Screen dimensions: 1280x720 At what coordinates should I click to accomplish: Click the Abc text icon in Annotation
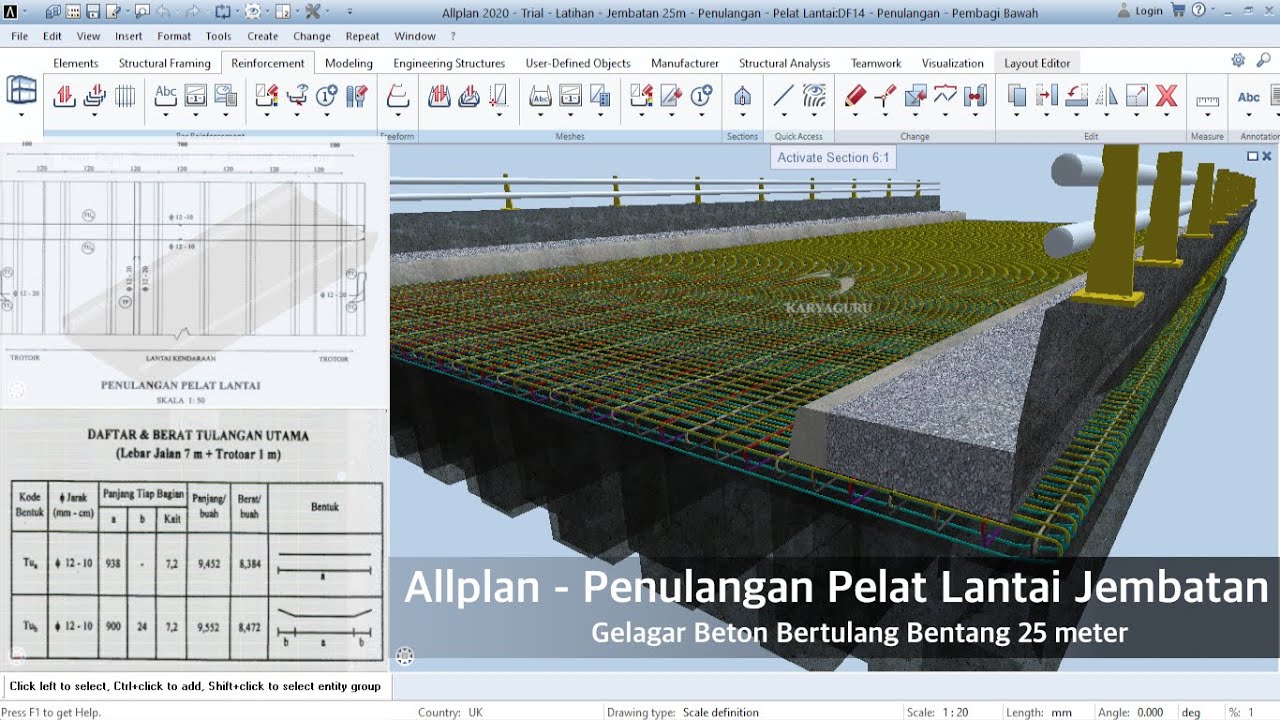[x=1249, y=97]
